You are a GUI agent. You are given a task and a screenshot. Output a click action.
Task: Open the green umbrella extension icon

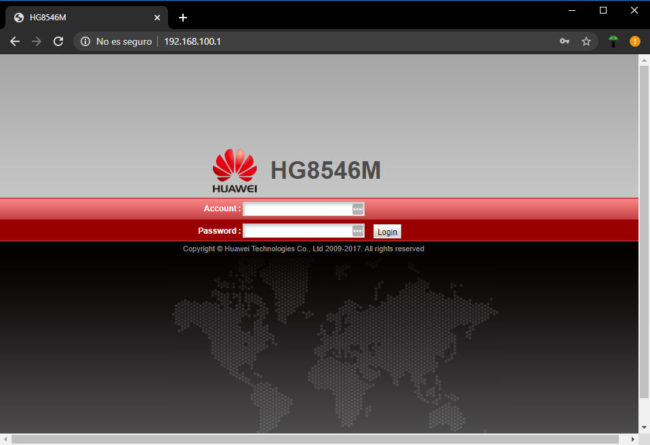point(613,41)
